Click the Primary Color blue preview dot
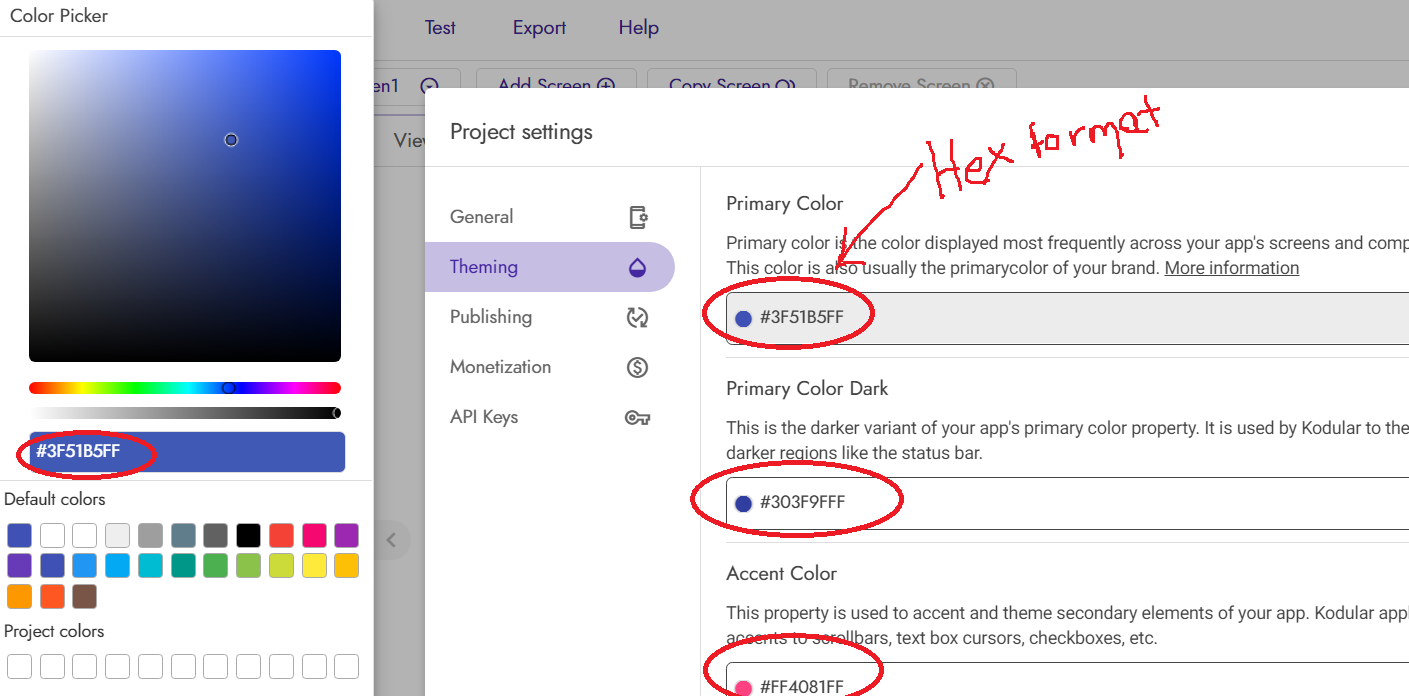The height and width of the screenshot is (696, 1409). point(743,318)
